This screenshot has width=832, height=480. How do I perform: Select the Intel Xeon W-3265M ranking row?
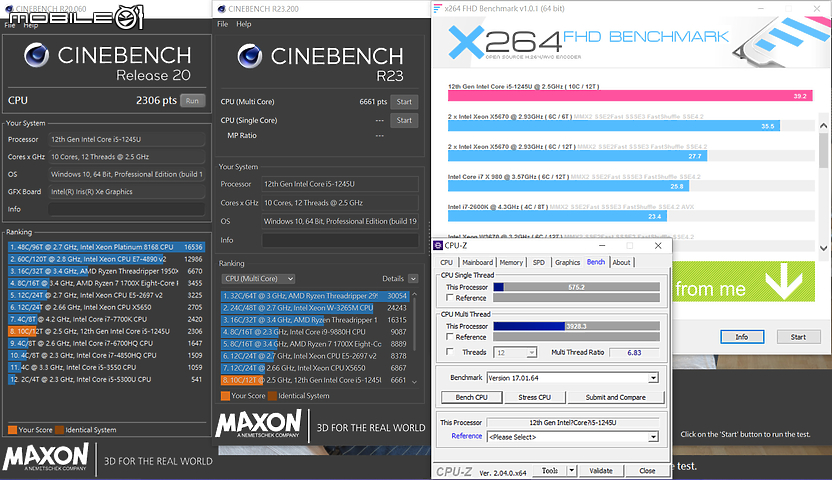tap(315, 308)
